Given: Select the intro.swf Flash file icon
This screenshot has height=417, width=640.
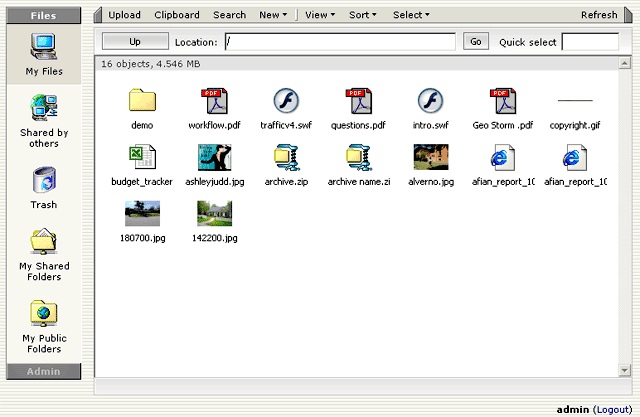Looking at the screenshot, I should pyautogui.click(x=430, y=101).
